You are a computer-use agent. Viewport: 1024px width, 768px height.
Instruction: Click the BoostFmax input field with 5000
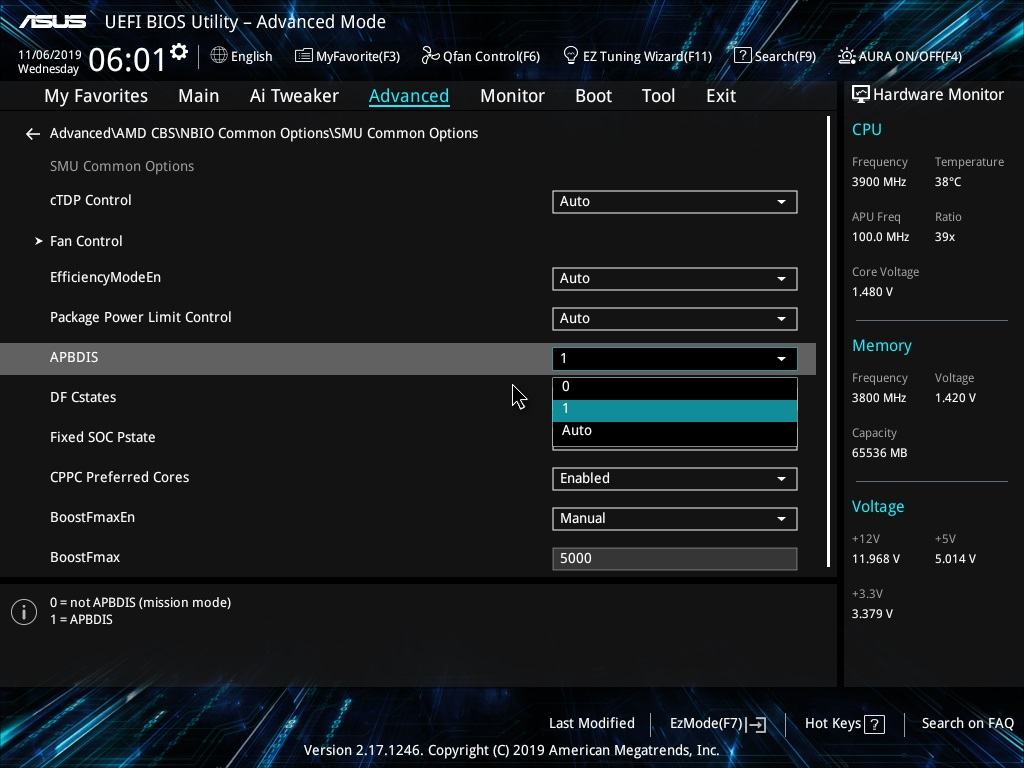pos(675,558)
